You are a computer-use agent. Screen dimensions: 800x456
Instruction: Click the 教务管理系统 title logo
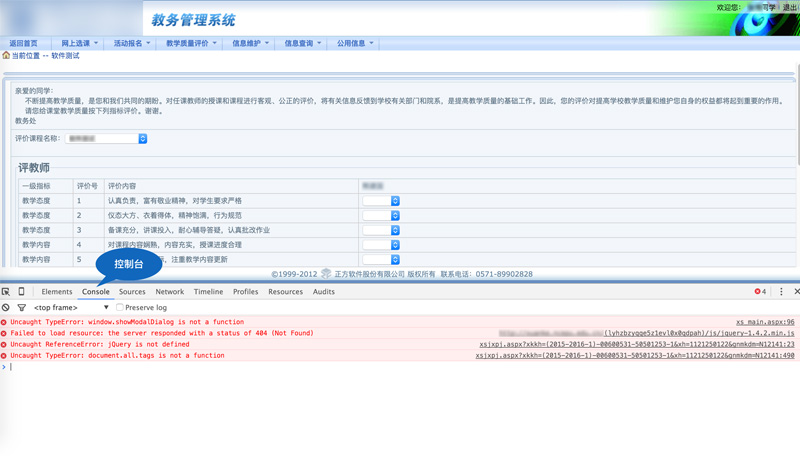click(193, 20)
